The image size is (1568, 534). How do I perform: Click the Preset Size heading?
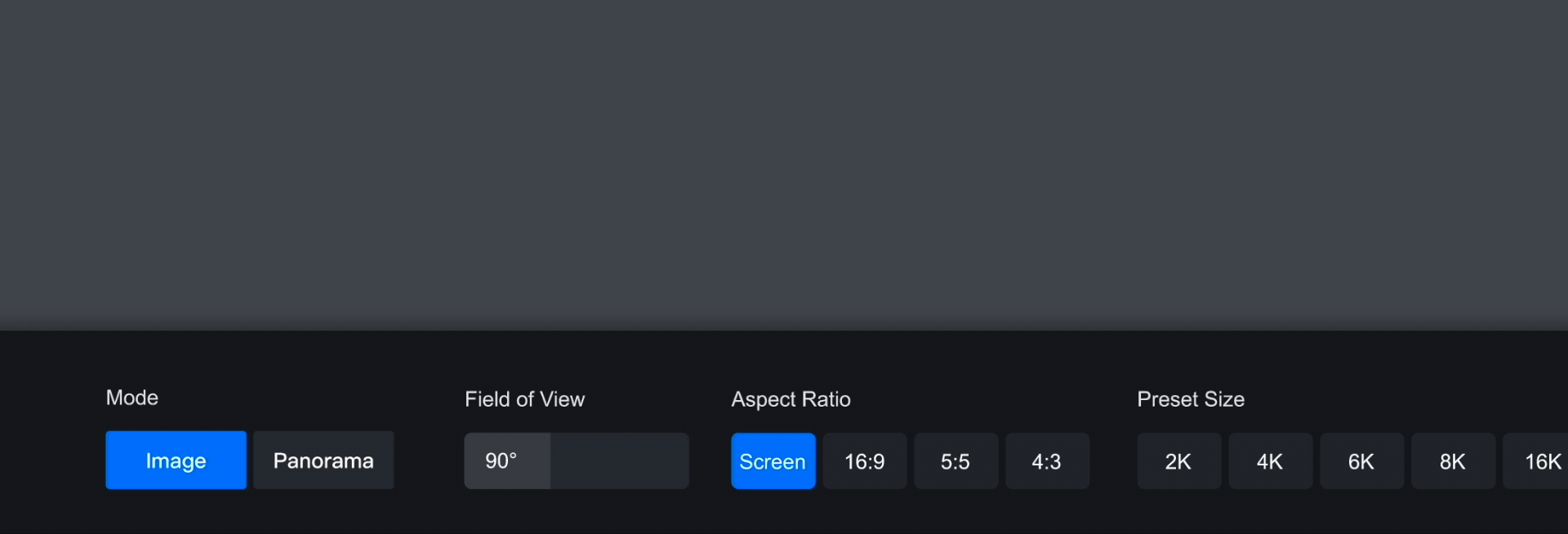[x=1191, y=399]
